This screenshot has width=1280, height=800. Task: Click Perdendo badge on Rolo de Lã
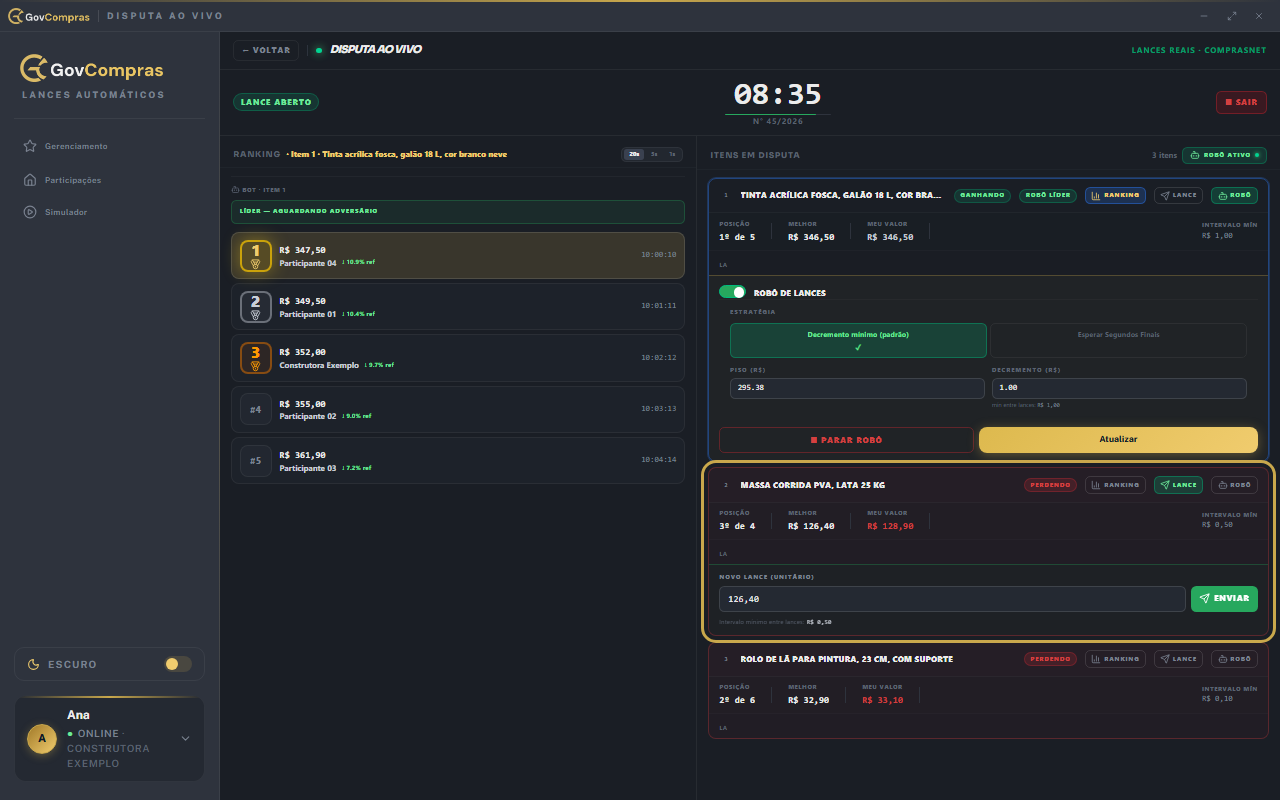(x=1050, y=659)
